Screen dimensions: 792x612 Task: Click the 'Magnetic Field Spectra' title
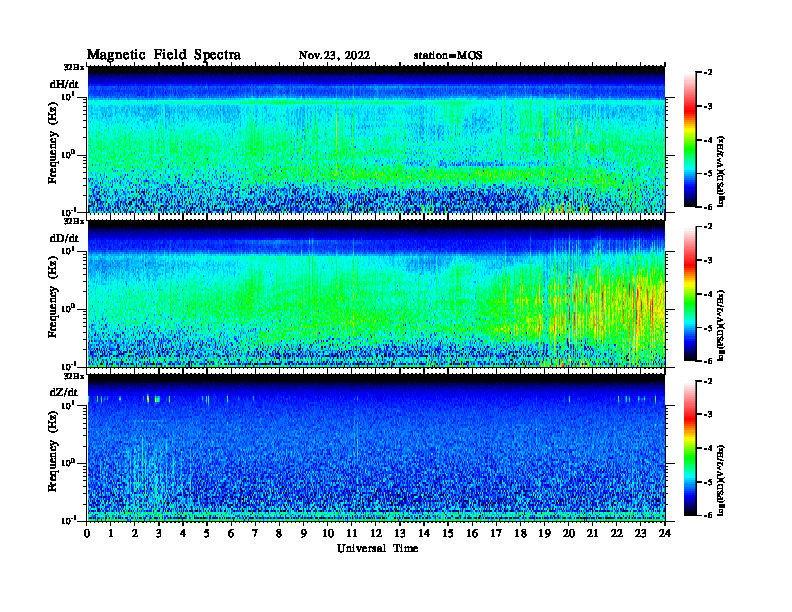pos(164,55)
